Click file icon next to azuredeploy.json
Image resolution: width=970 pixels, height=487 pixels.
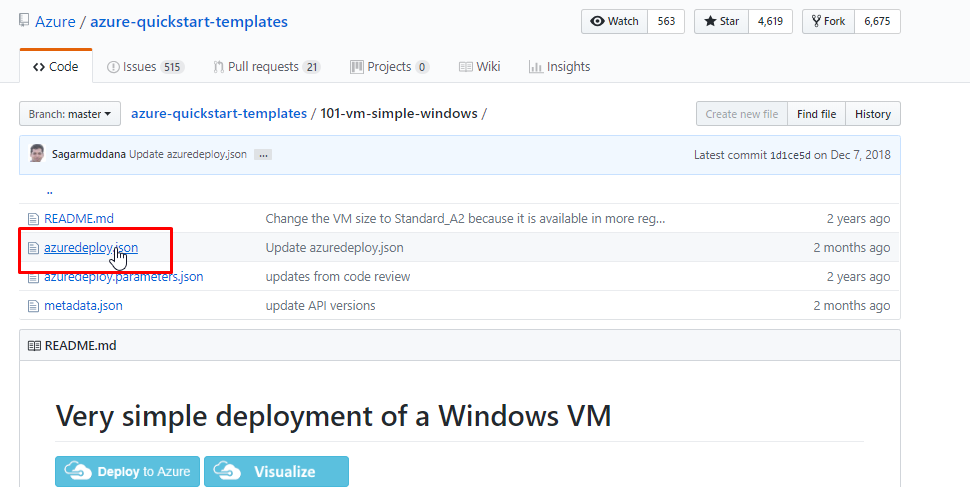coord(33,248)
